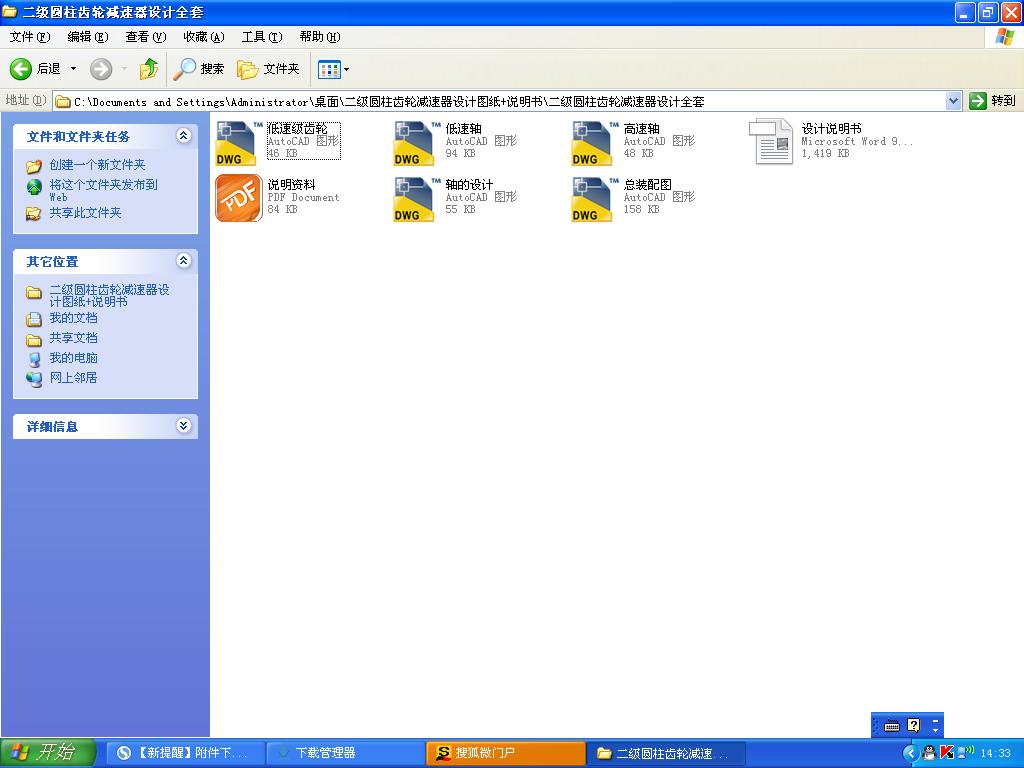Viewport: 1024px width, 768px height.
Task: Open the 工具(T) menu
Action: click(262, 37)
